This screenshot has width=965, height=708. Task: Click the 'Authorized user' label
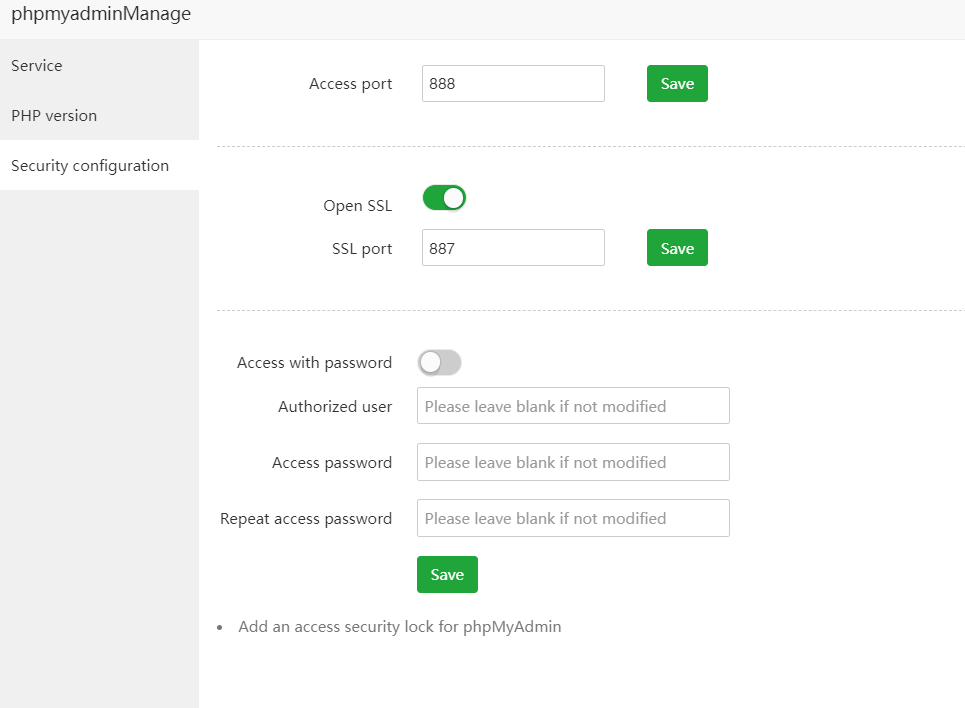point(335,407)
